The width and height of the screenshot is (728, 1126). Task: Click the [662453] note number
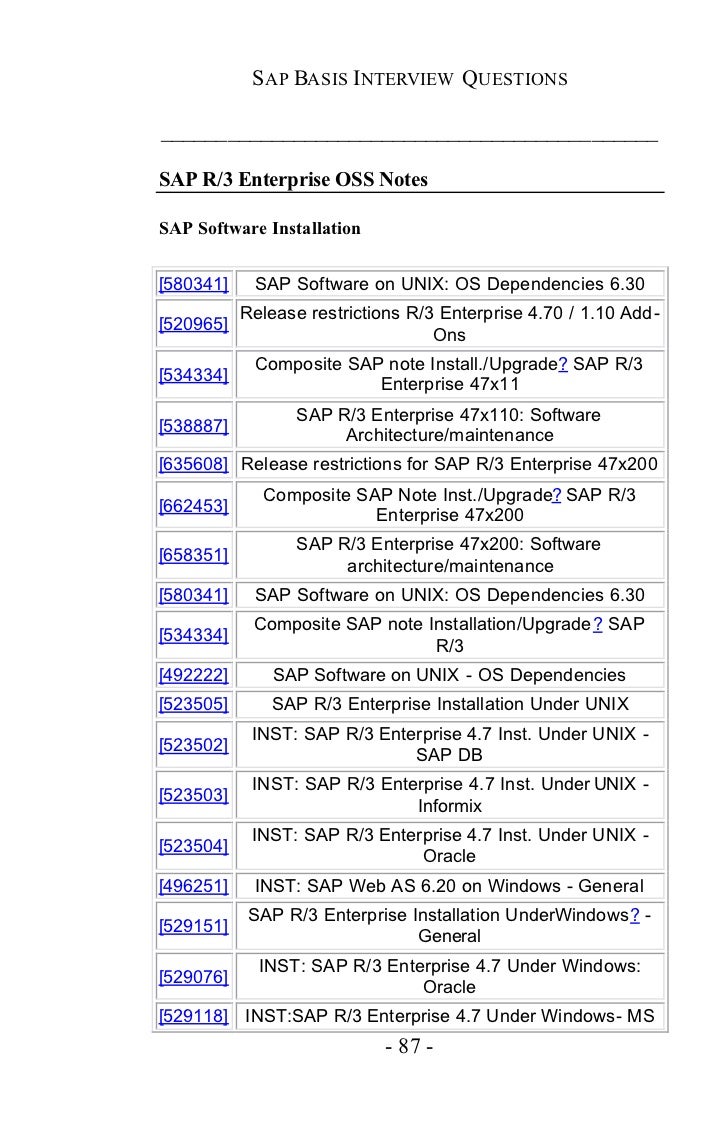tap(193, 506)
